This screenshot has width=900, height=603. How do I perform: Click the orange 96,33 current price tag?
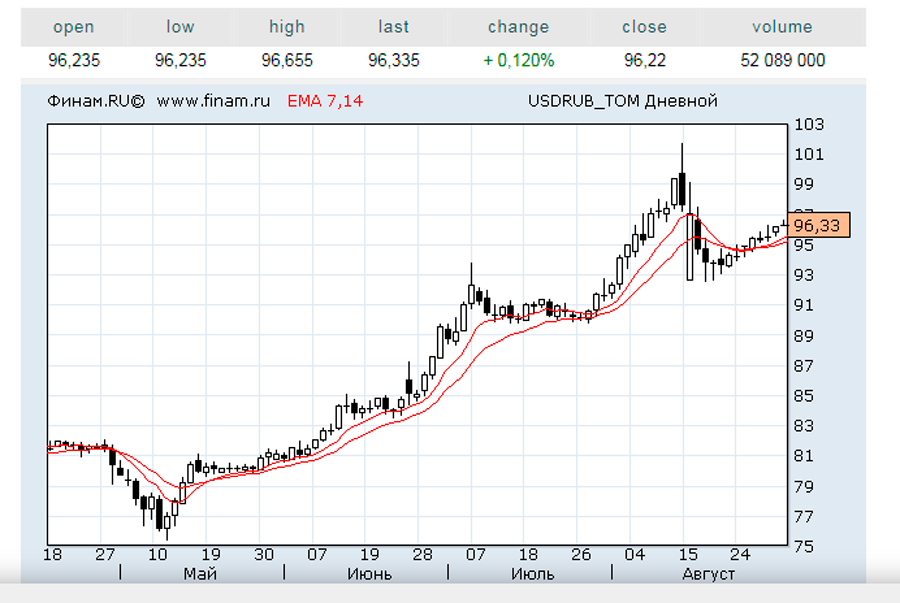point(817,226)
